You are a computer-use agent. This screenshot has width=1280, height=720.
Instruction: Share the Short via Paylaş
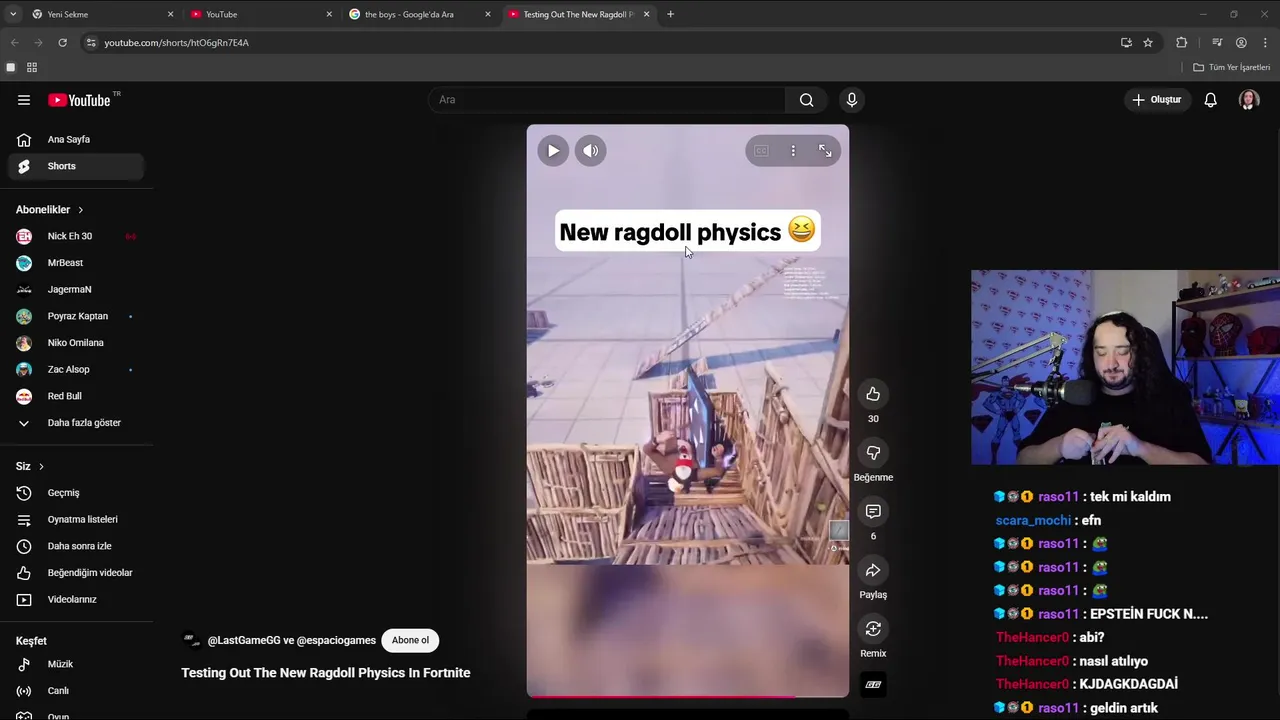coord(873,570)
